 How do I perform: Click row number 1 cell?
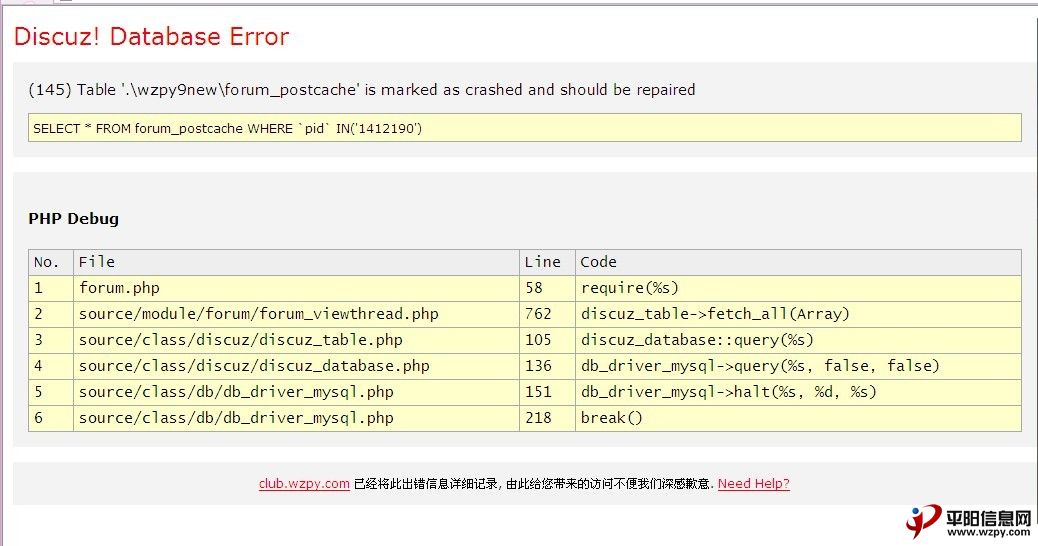point(51,288)
